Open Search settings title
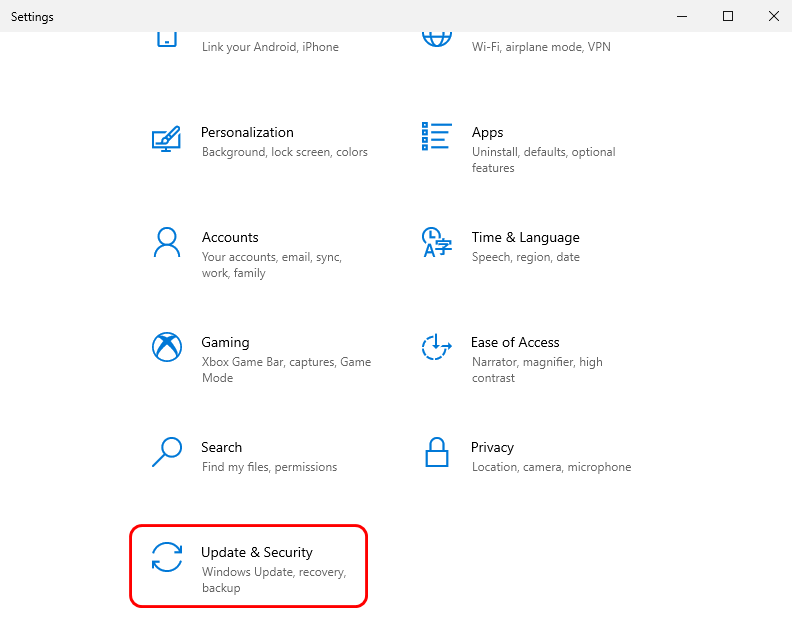The width and height of the screenshot is (792, 631). [x=221, y=448]
